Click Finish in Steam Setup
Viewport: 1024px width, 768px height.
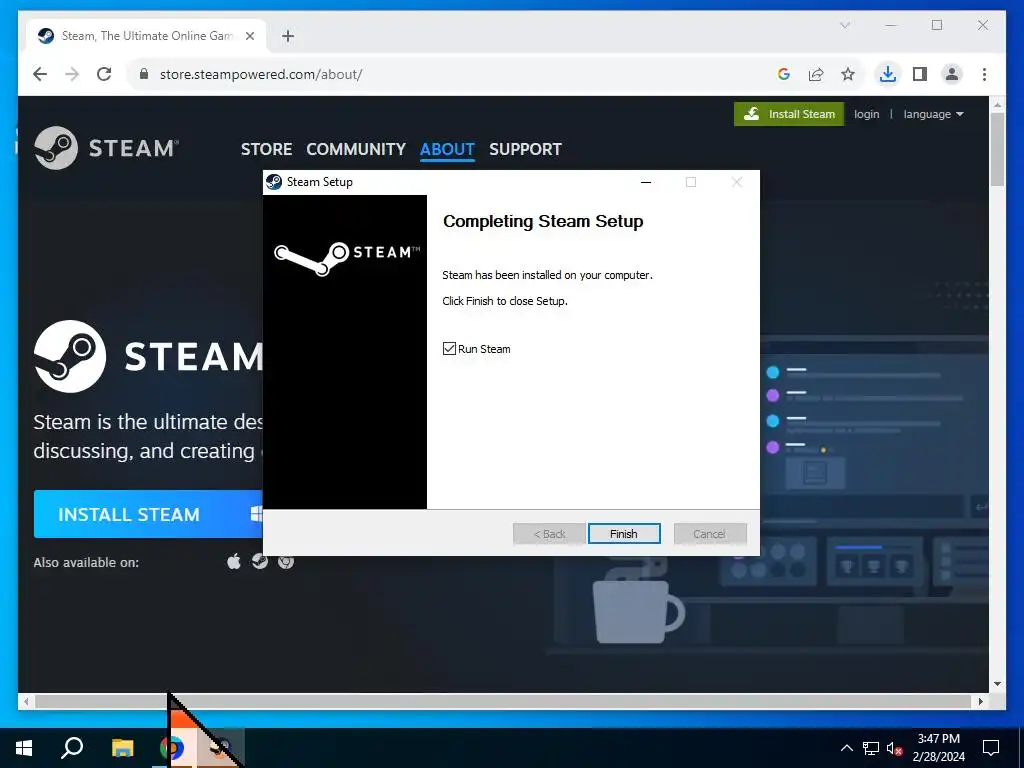[624, 534]
